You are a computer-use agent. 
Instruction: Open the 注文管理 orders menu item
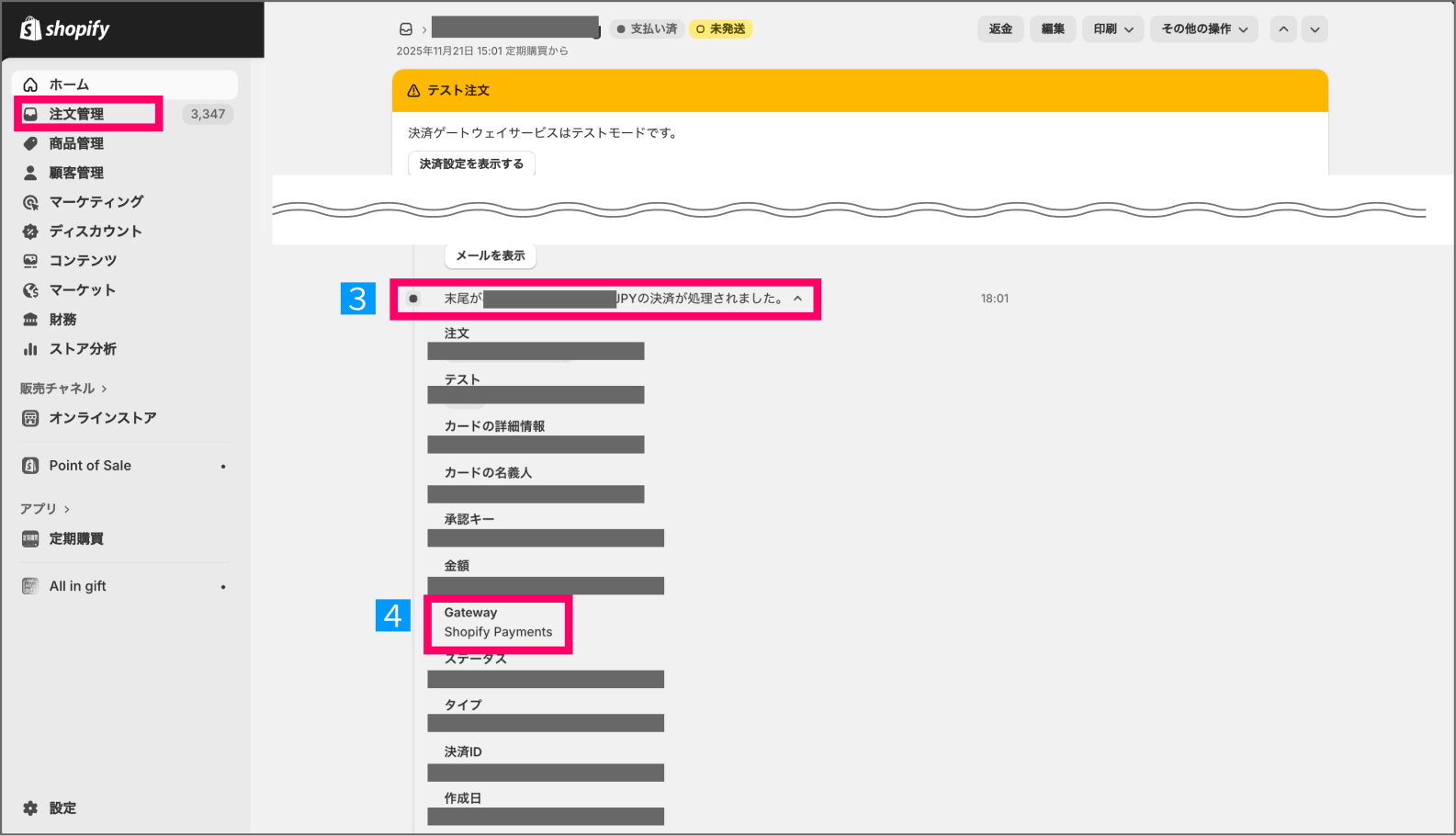[77, 114]
